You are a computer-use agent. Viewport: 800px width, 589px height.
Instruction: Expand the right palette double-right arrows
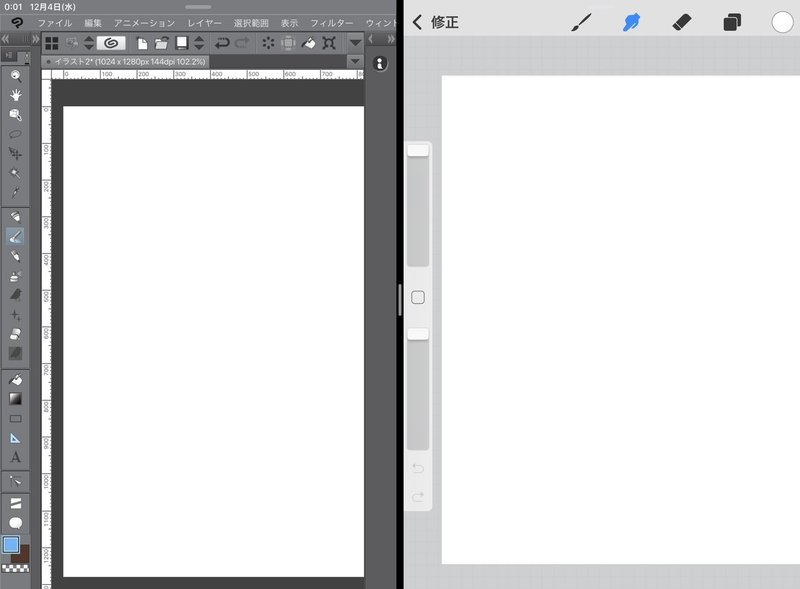point(391,39)
